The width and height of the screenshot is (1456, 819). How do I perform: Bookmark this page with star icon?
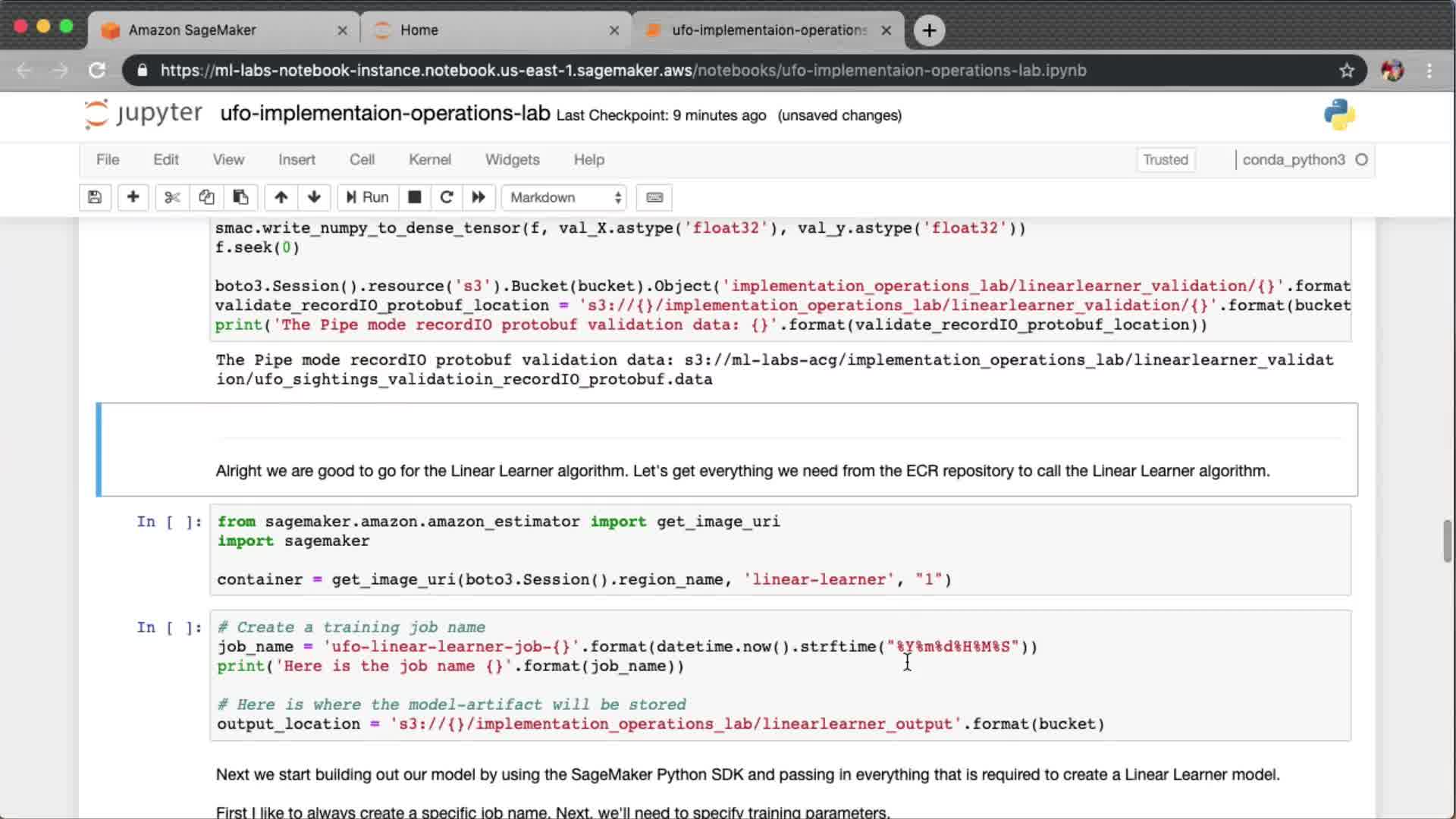[x=1346, y=71]
